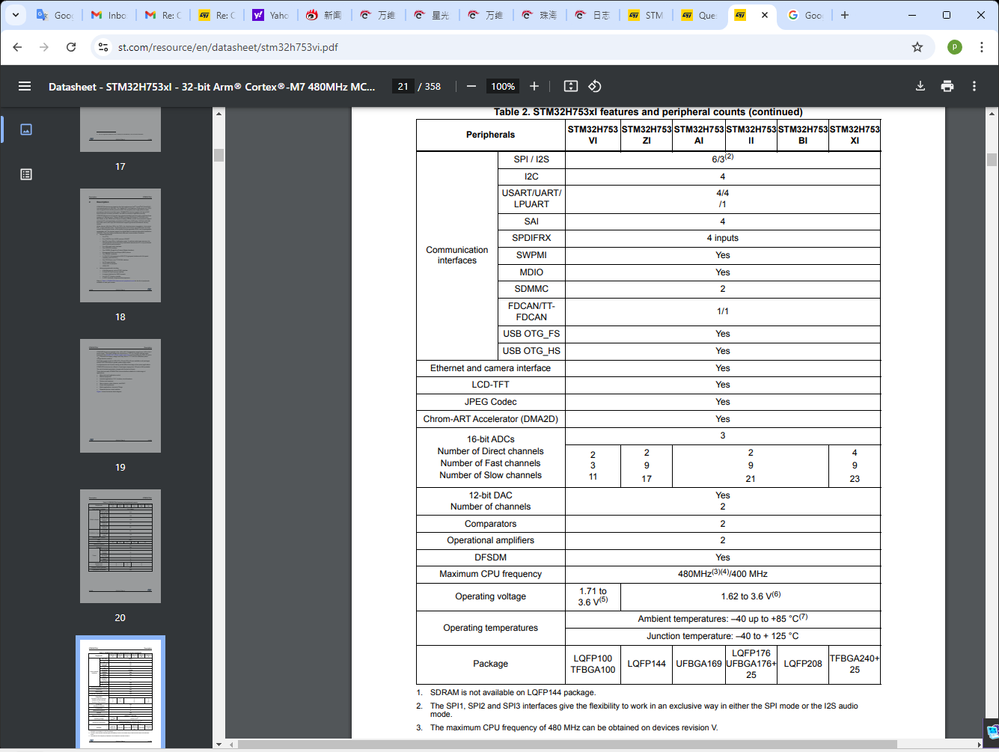Print the PDF document
This screenshot has width=999, height=752.
point(947,86)
